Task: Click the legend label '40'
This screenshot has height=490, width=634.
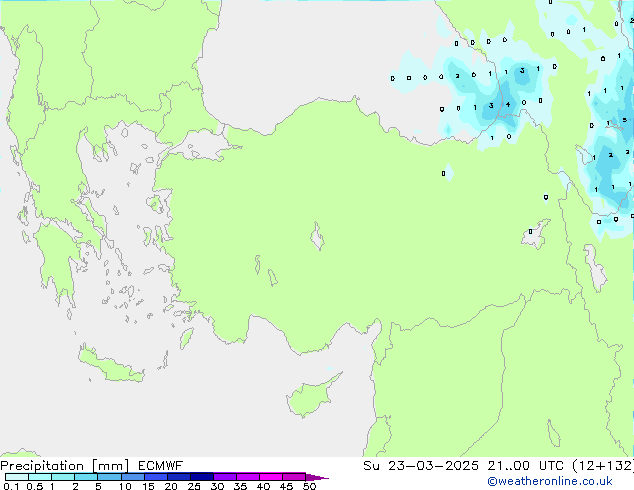Action: [263, 486]
